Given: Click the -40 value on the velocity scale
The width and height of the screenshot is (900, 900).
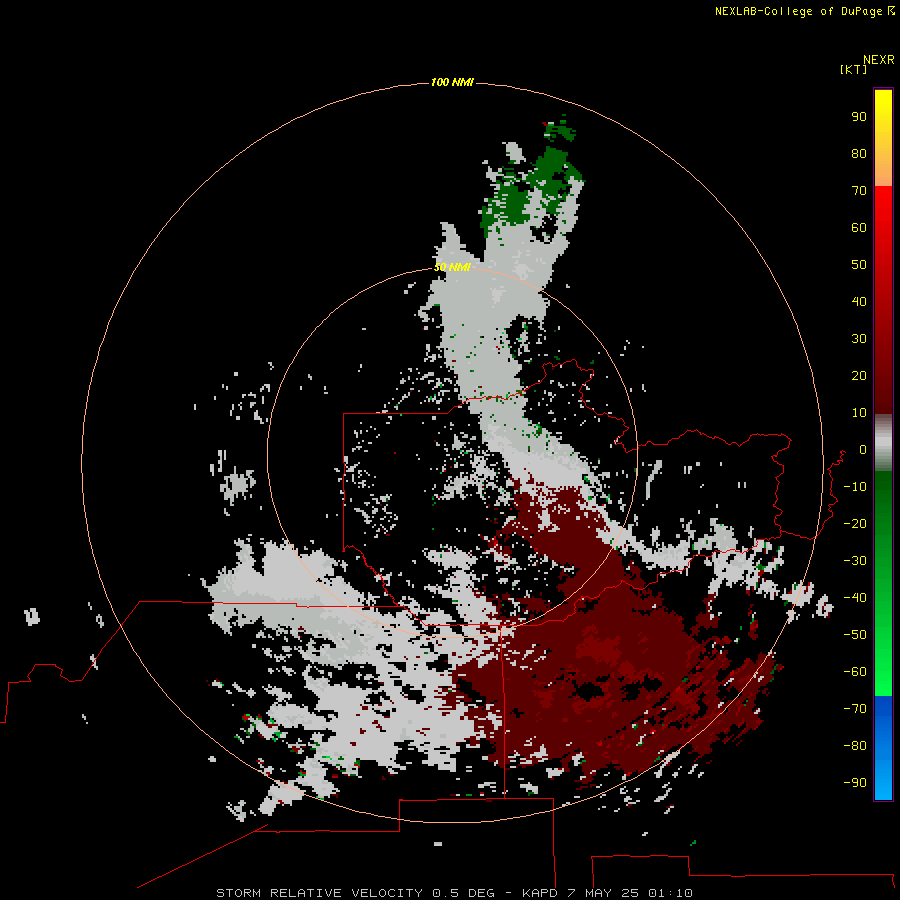Looking at the screenshot, I should (x=855, y=598).
